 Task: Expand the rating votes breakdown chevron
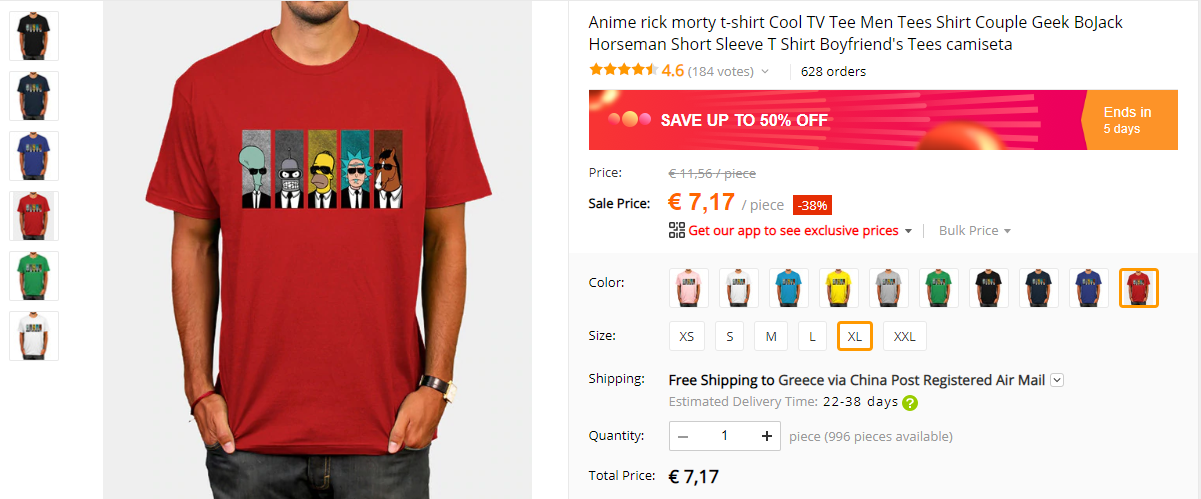coord(765,72)
